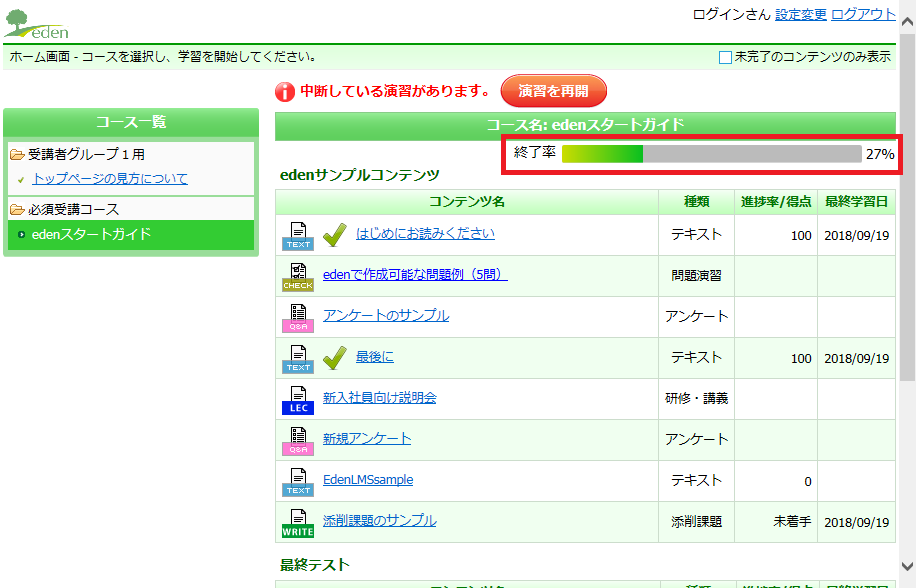This screenshot has width=916, height=588.
Task: Click コンテンツ名 column header
Action: coord(467,202)
